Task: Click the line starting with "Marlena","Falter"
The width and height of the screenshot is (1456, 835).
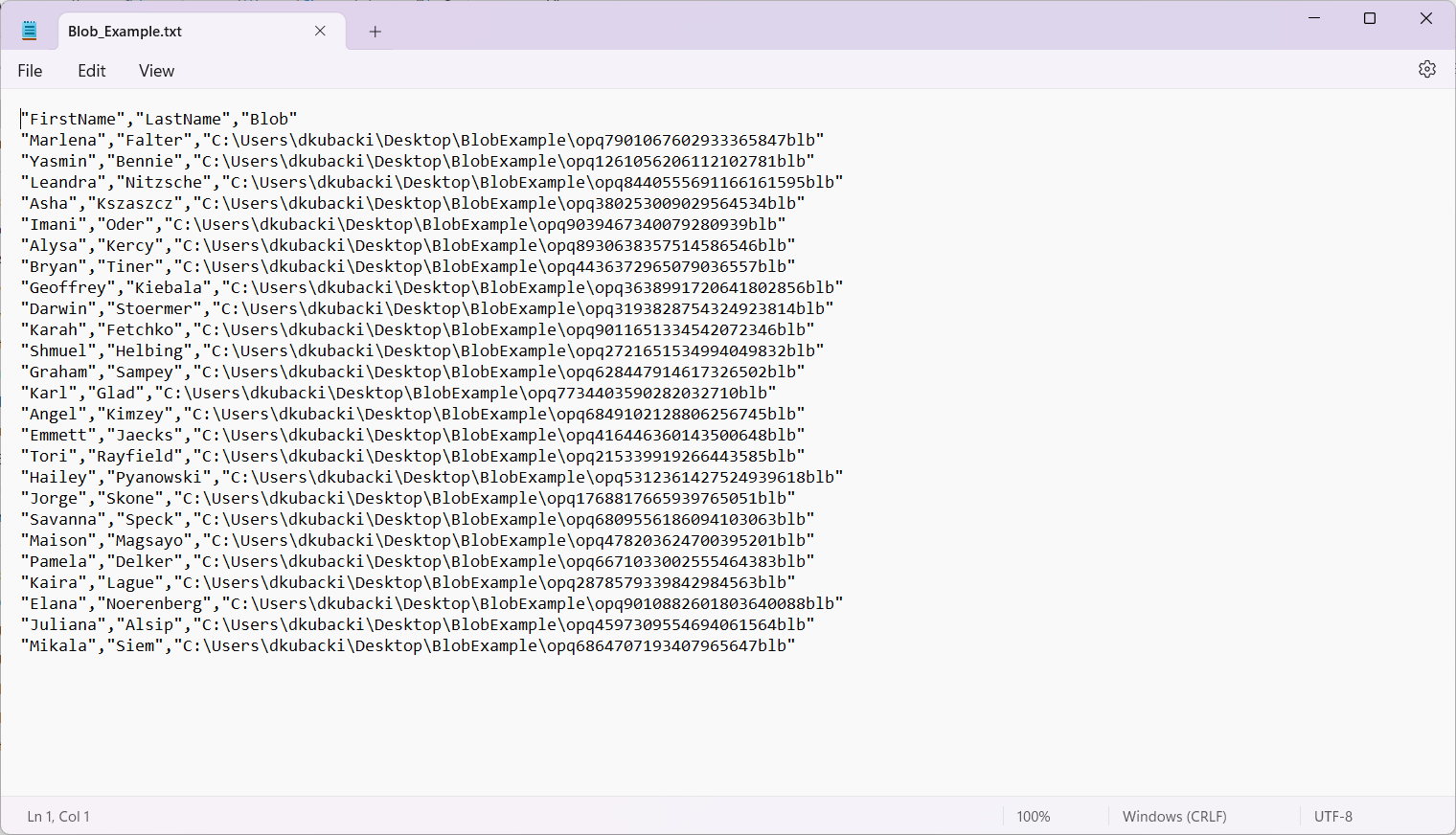Action: coord(422,140)
